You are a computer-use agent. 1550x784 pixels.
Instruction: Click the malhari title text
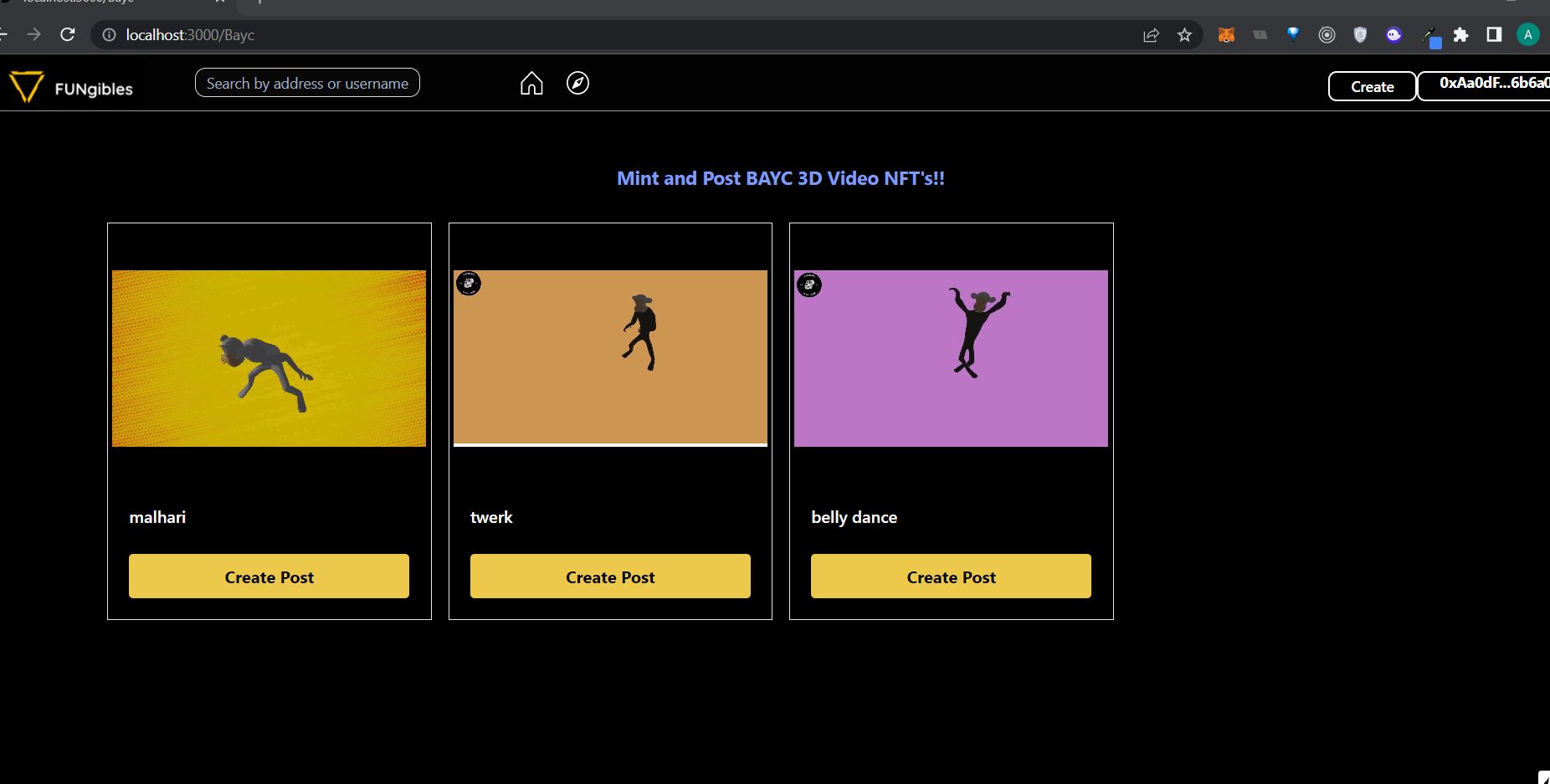coord(157,517)
